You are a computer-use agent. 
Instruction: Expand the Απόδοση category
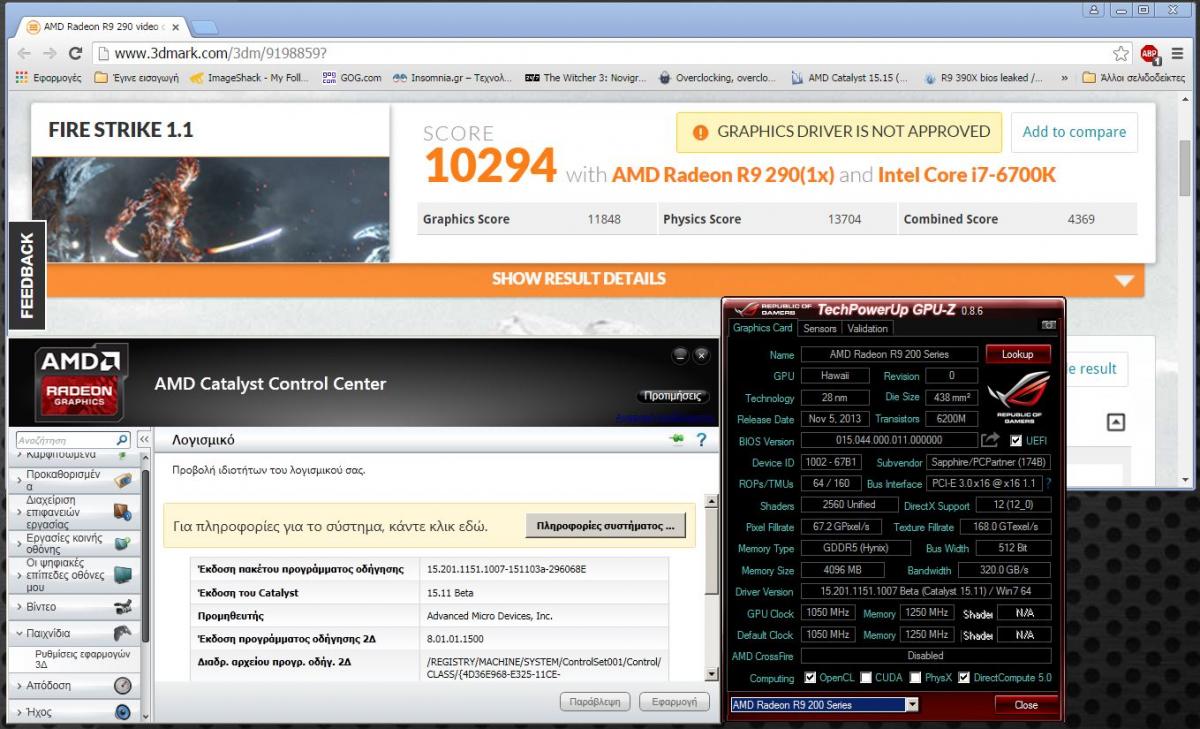point(20,685)
